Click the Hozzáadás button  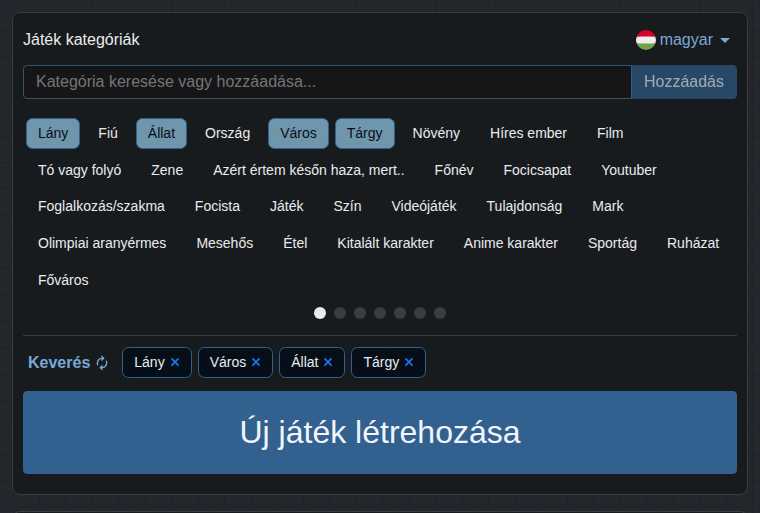coord(684,82)
